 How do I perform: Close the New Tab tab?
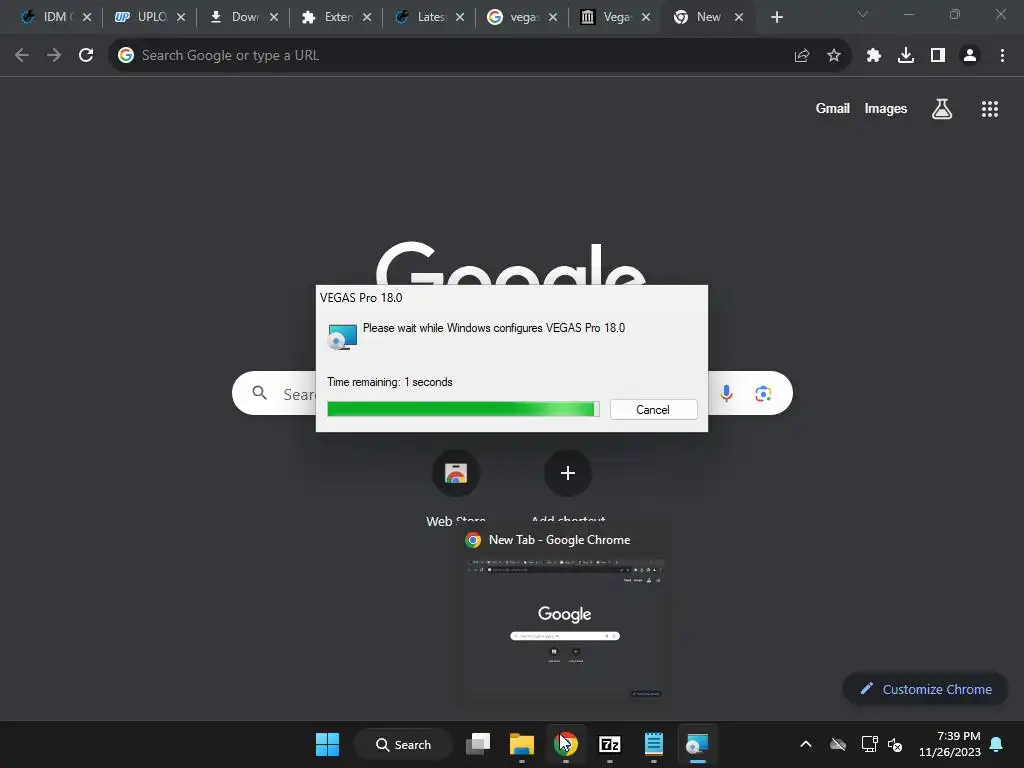[x=739, y=17]
